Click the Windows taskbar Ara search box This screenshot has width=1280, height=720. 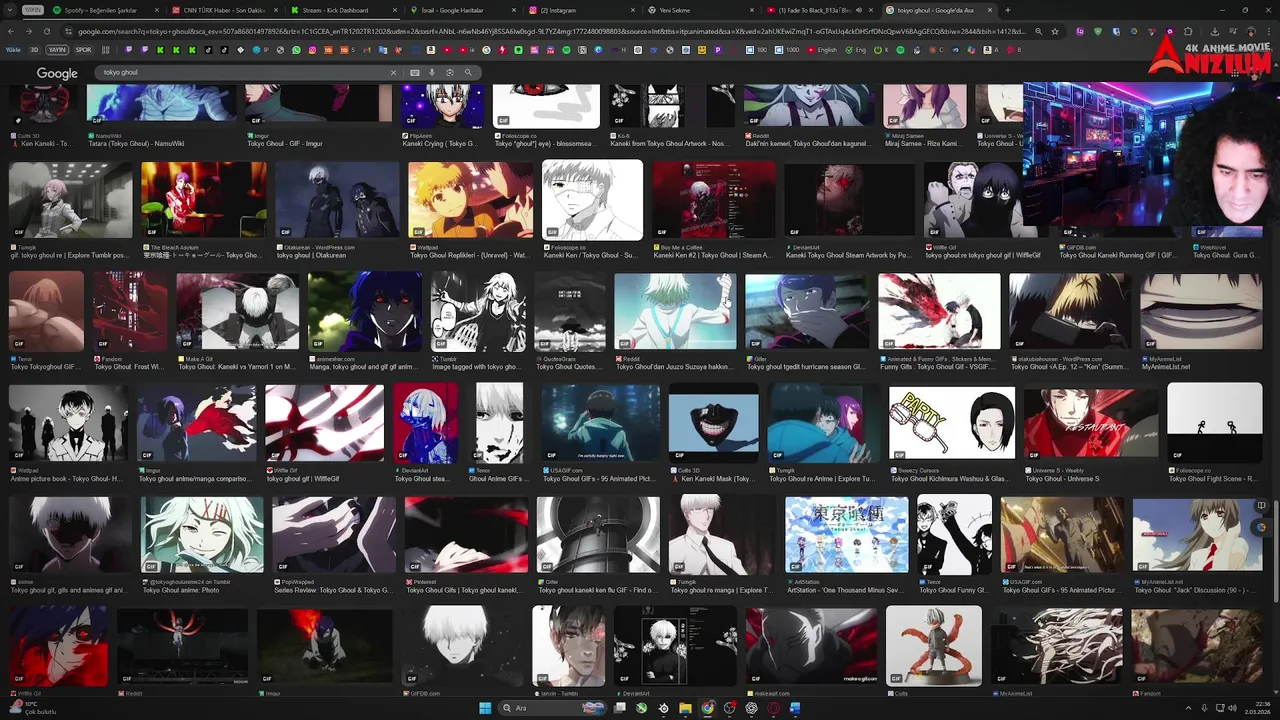552,708
